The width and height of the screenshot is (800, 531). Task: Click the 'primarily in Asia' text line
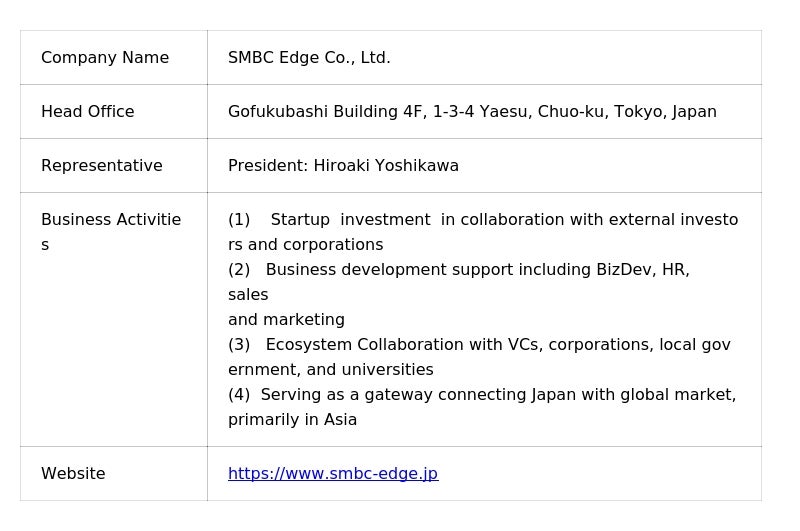(292, 420)
